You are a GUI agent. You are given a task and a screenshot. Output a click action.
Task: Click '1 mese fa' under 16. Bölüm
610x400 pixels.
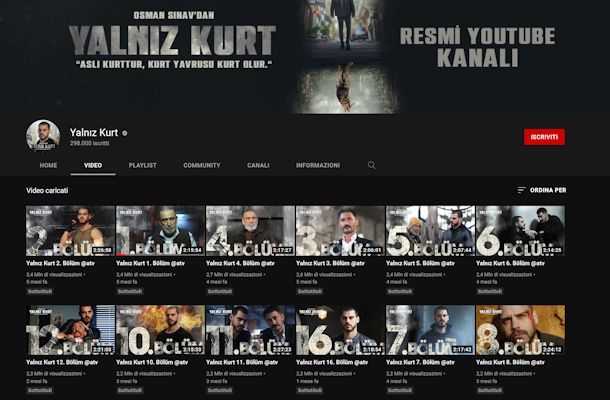(x=307, y=381)
